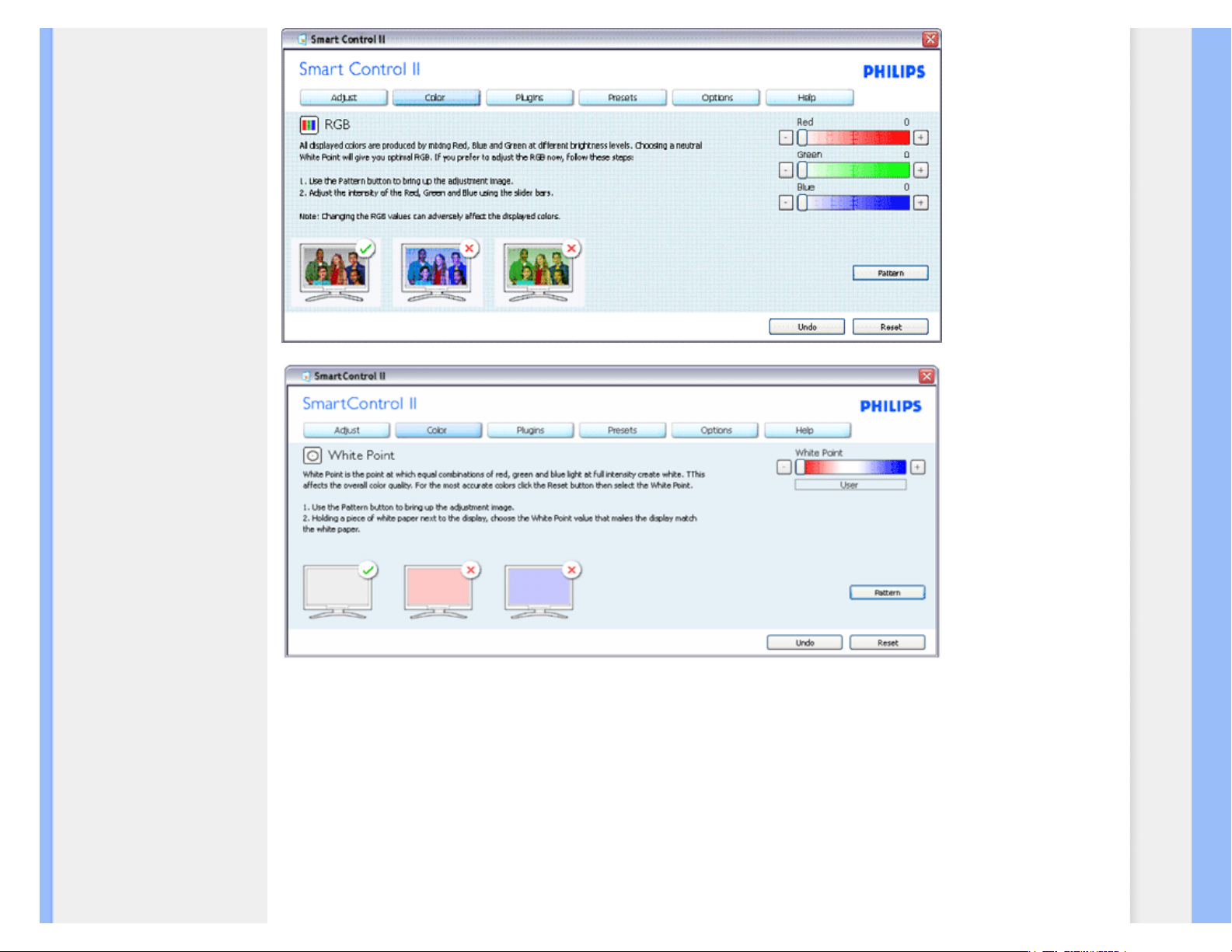The height and width of the screenshot is (952, 1232).
Task: Open the Plugins tab in RGB window
Action: pos(529,98)
